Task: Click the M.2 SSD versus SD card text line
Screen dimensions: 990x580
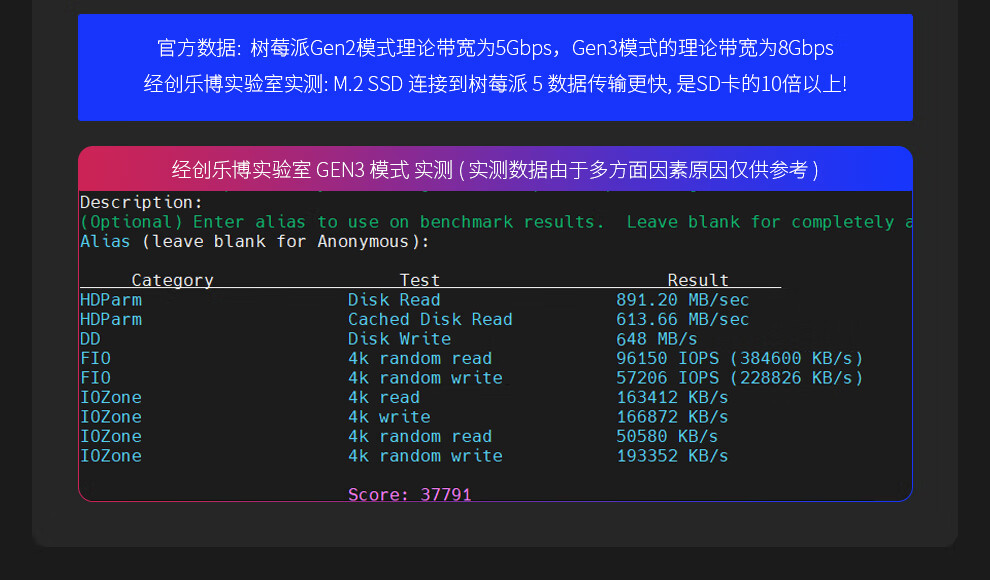Action: (x=495, y=84)
